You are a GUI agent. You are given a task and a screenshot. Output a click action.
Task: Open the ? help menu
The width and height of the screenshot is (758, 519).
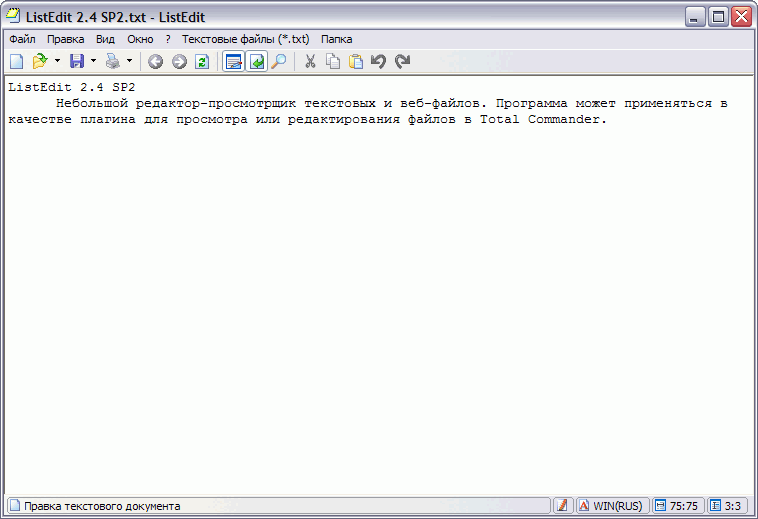point(168,39)
